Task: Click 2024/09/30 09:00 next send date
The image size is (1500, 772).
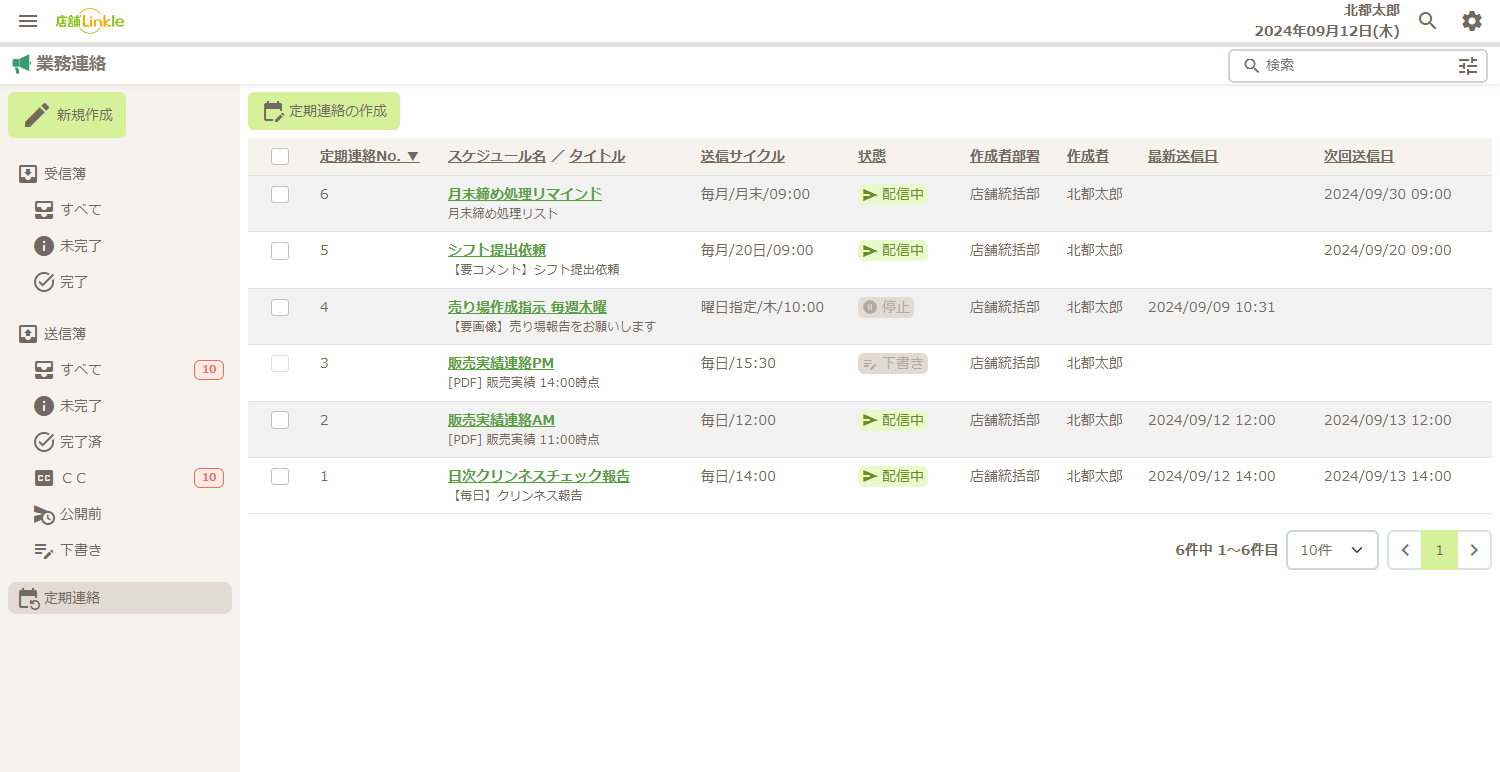Action: click(1388, 194)
